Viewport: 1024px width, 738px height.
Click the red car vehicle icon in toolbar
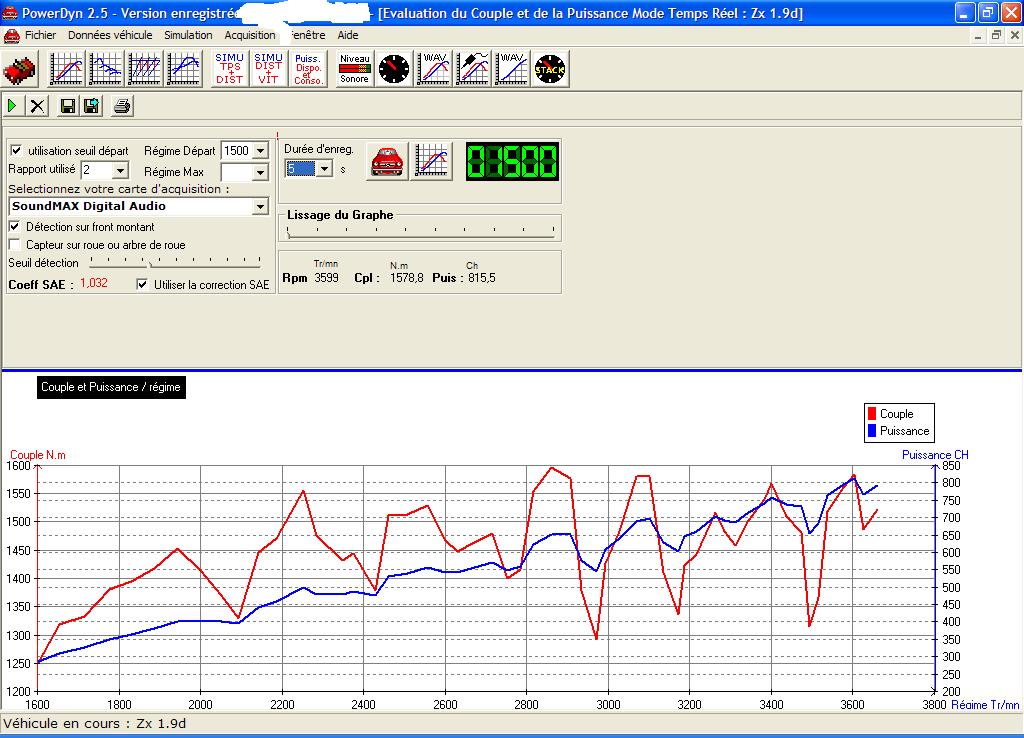pyautogui.click(x=20, y=69)
